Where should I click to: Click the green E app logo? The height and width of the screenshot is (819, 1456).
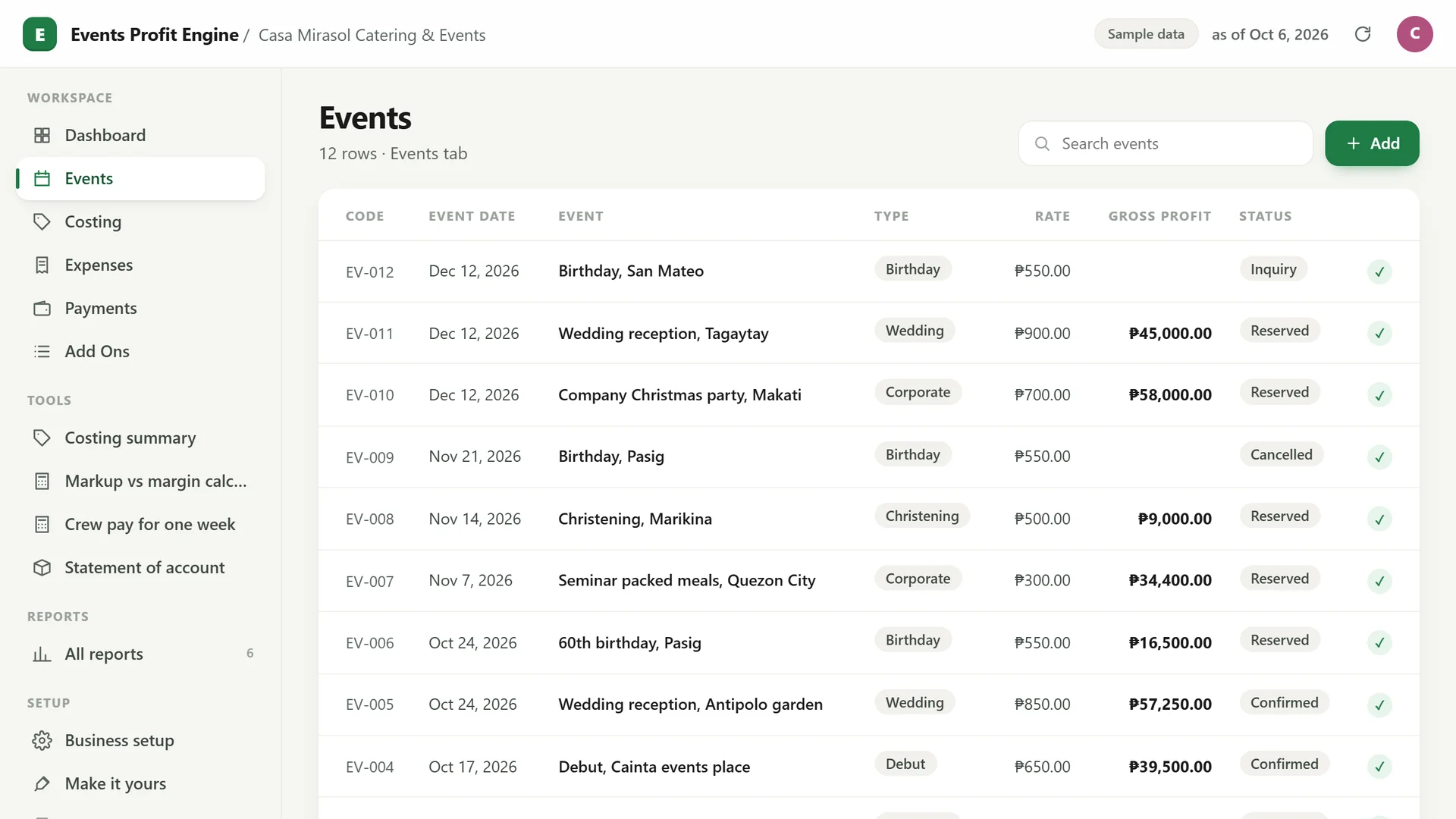[39, 34]
